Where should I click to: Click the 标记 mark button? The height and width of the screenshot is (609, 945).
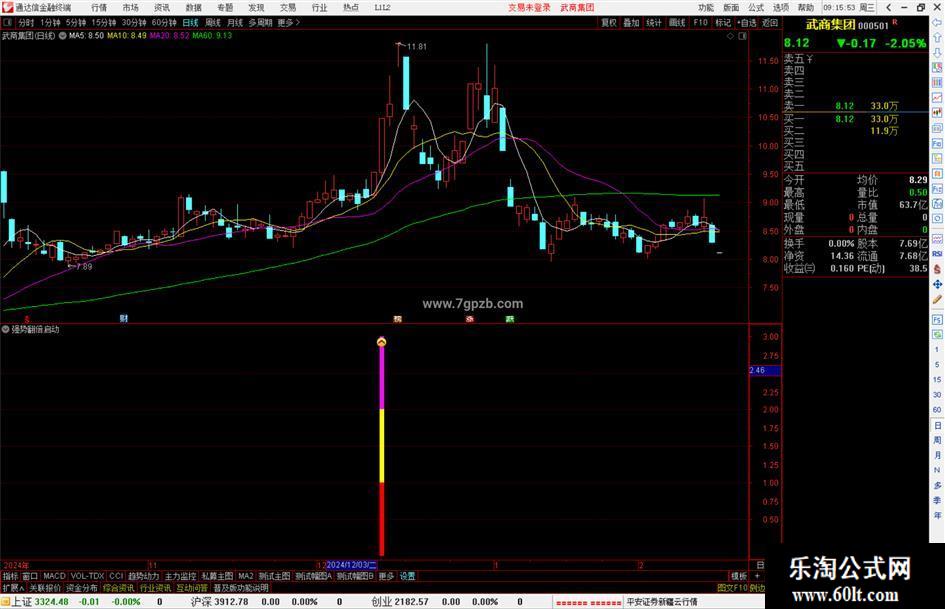723,22
